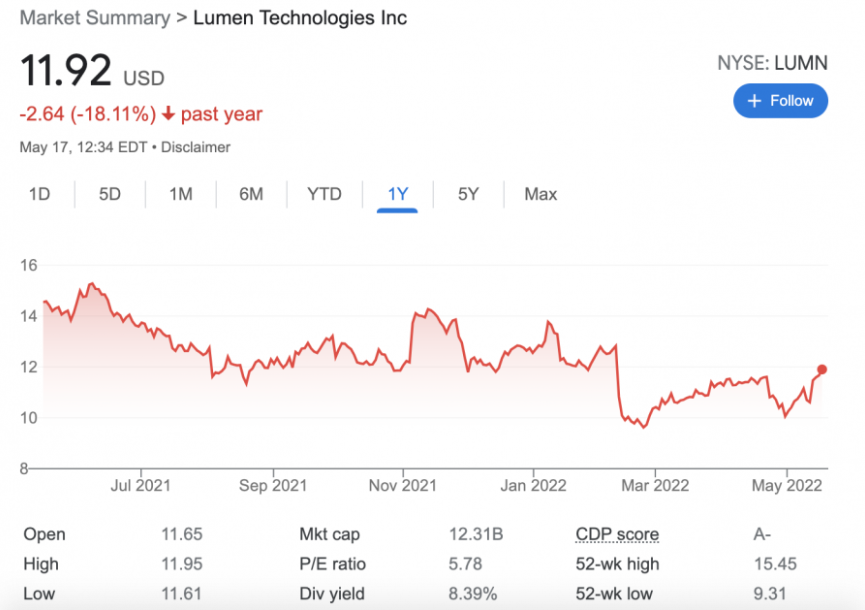Click the red down arrow icon
Viewport: 865px width, 610px height.
(168, 114)
